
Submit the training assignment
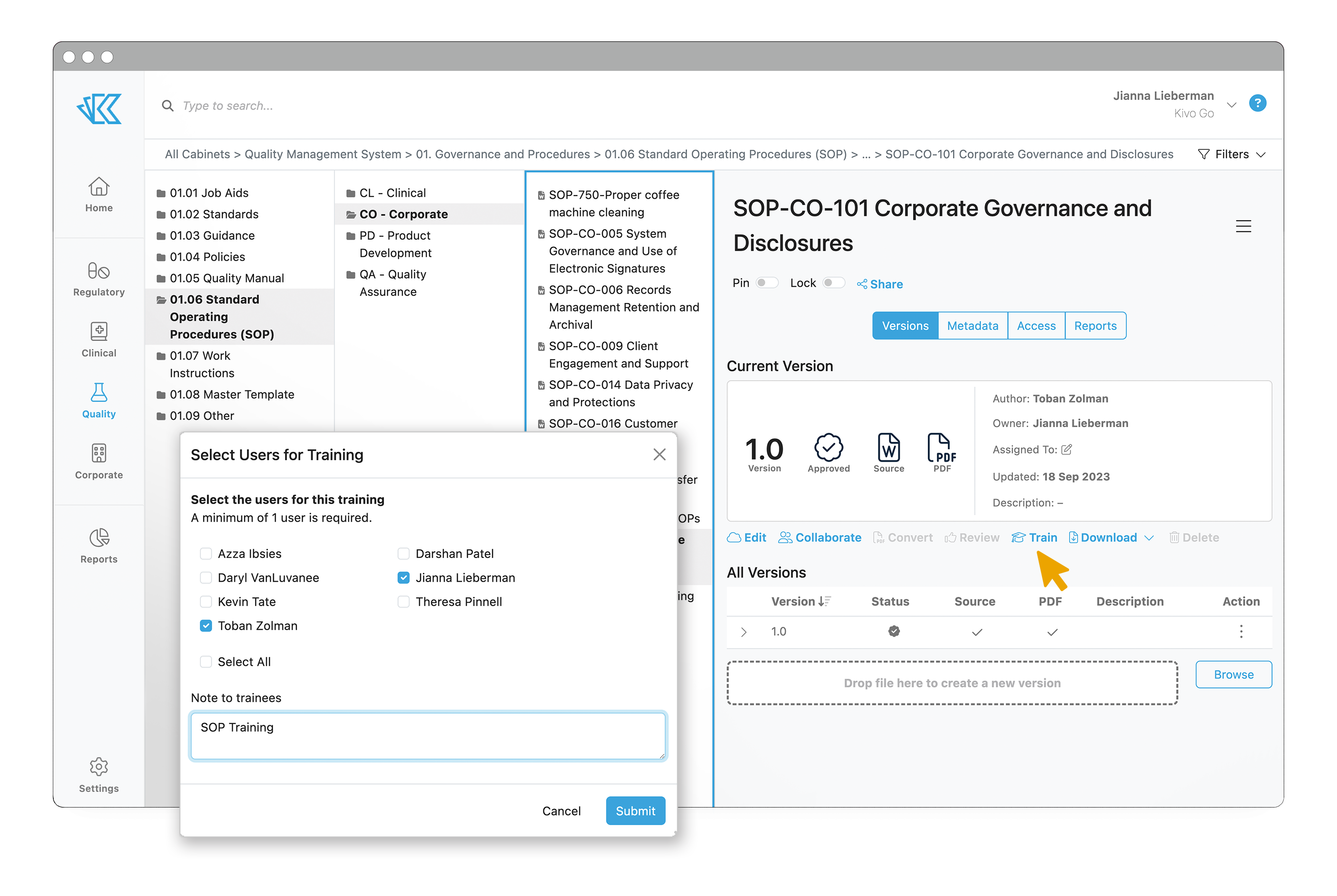click(x=635, y=810)
